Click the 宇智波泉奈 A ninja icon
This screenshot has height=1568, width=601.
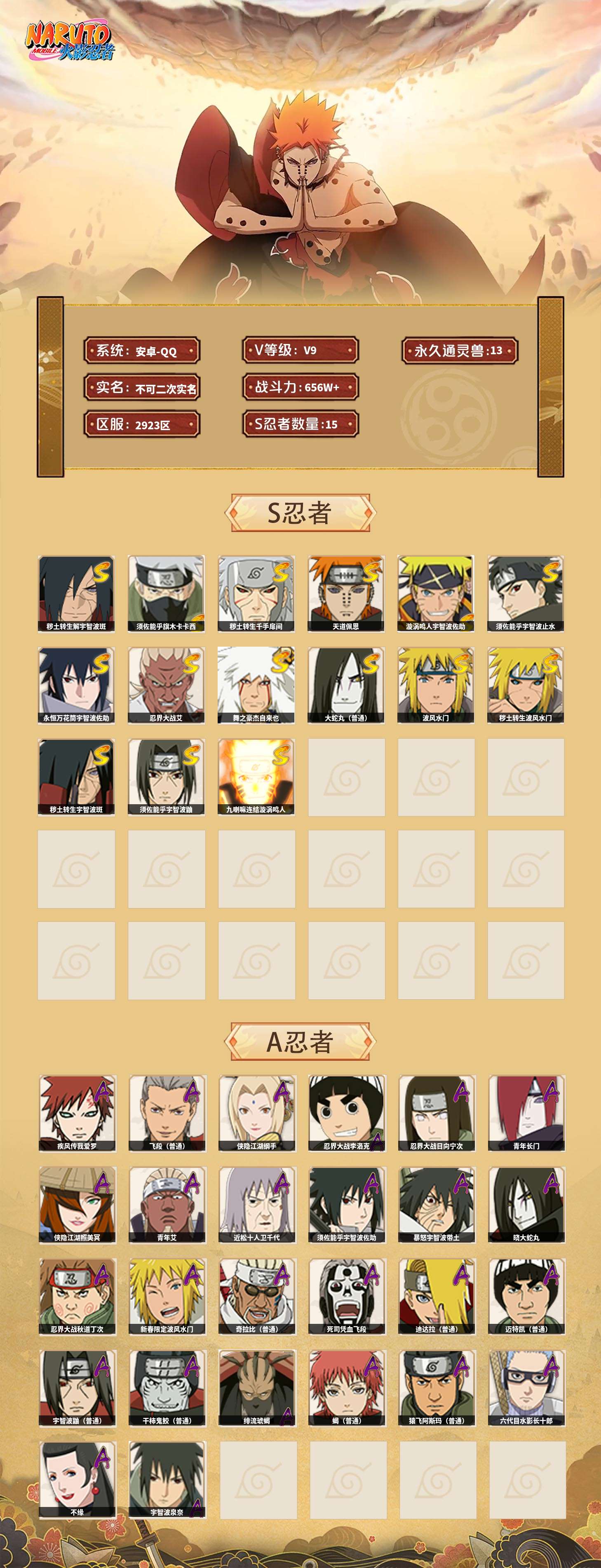[x=167, y=1480]
